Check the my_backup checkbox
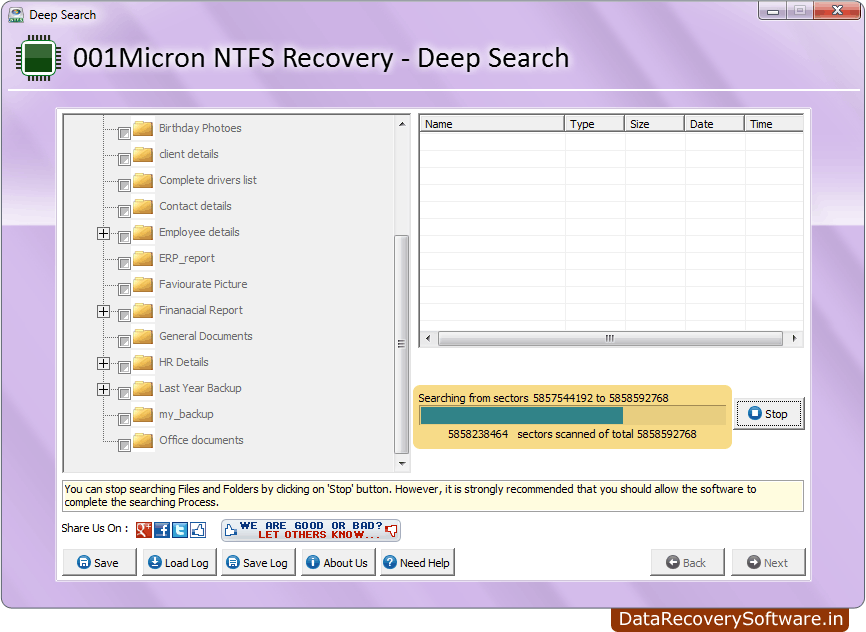The height and width of the screenshot is (632, 866). pos(124,419)
